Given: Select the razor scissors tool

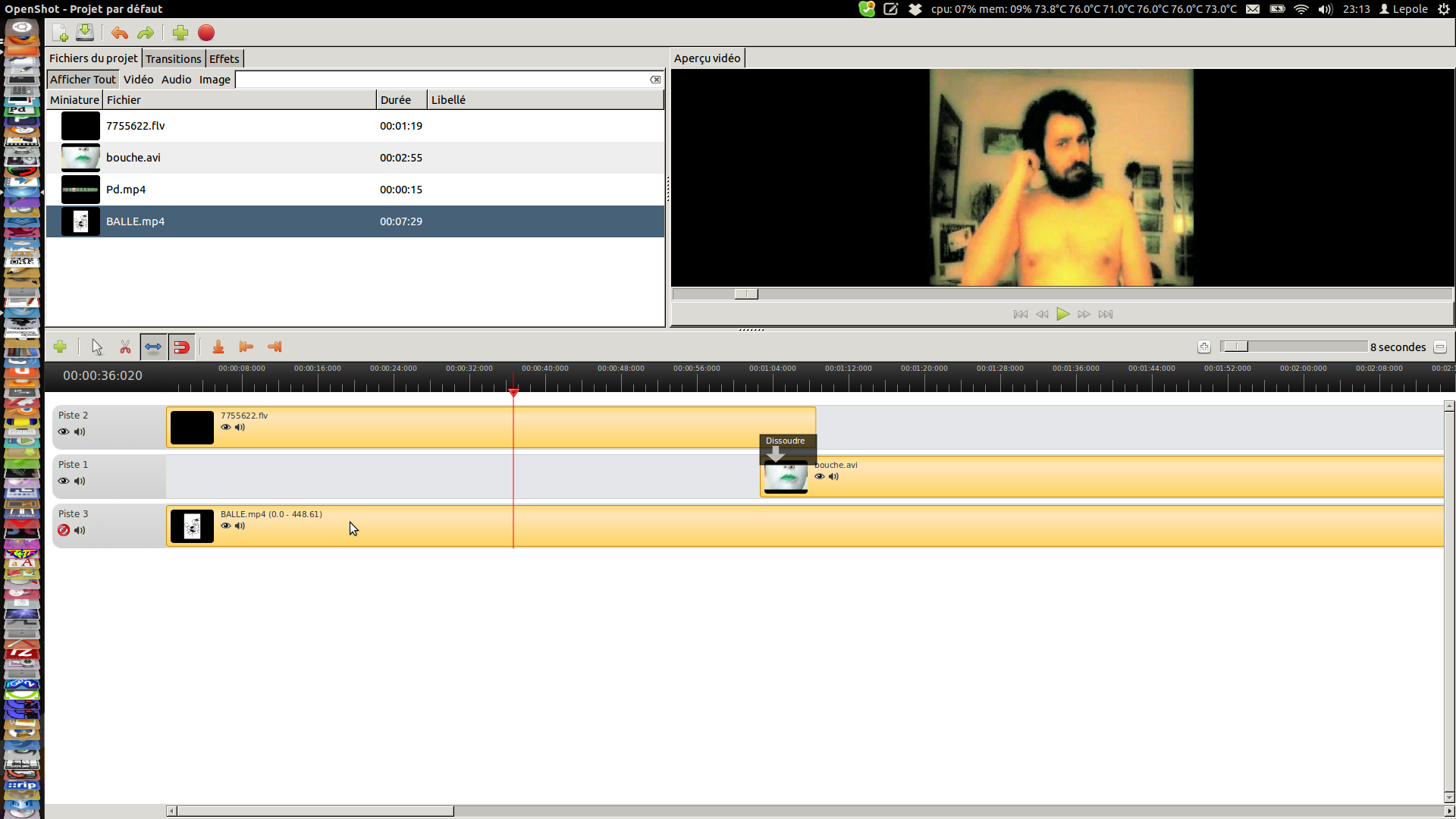Looking at the screenshot, I should pos(125,347).
